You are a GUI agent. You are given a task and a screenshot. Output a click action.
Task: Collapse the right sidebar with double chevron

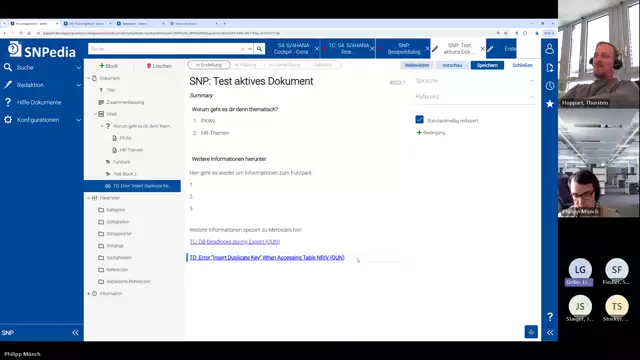pos(550,333)
